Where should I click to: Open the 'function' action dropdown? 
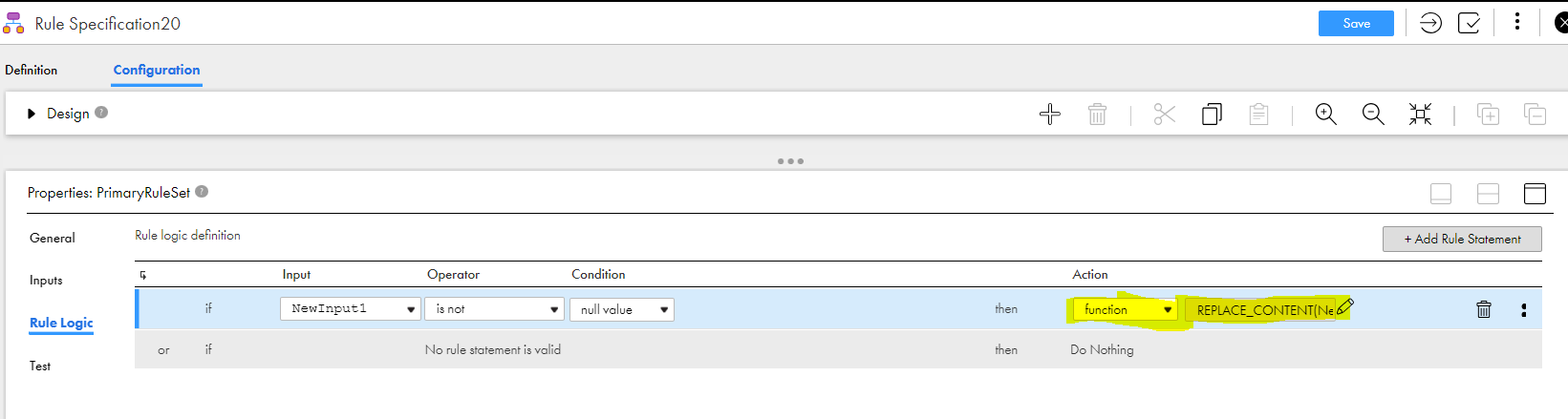(x=1125, y=309)
